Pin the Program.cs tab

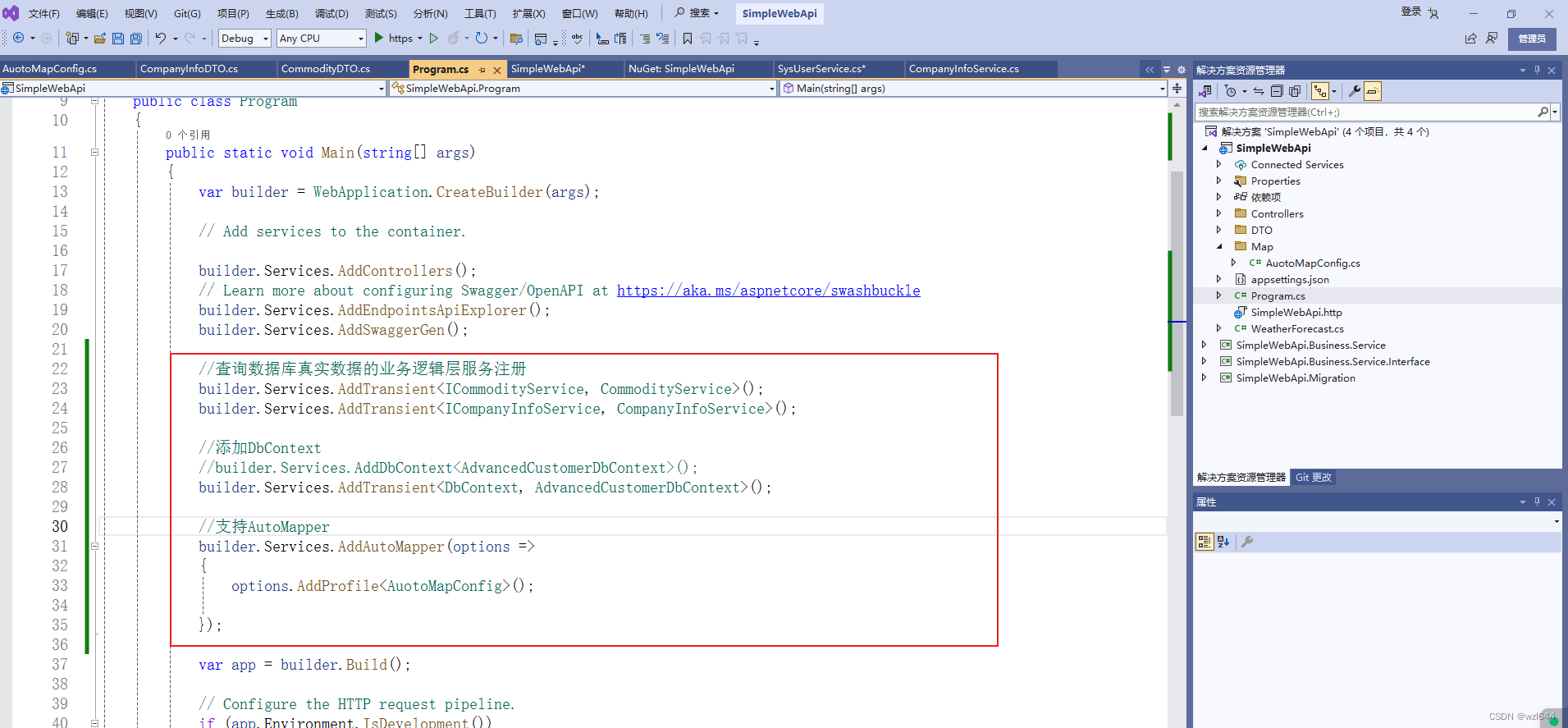point(482,70)
